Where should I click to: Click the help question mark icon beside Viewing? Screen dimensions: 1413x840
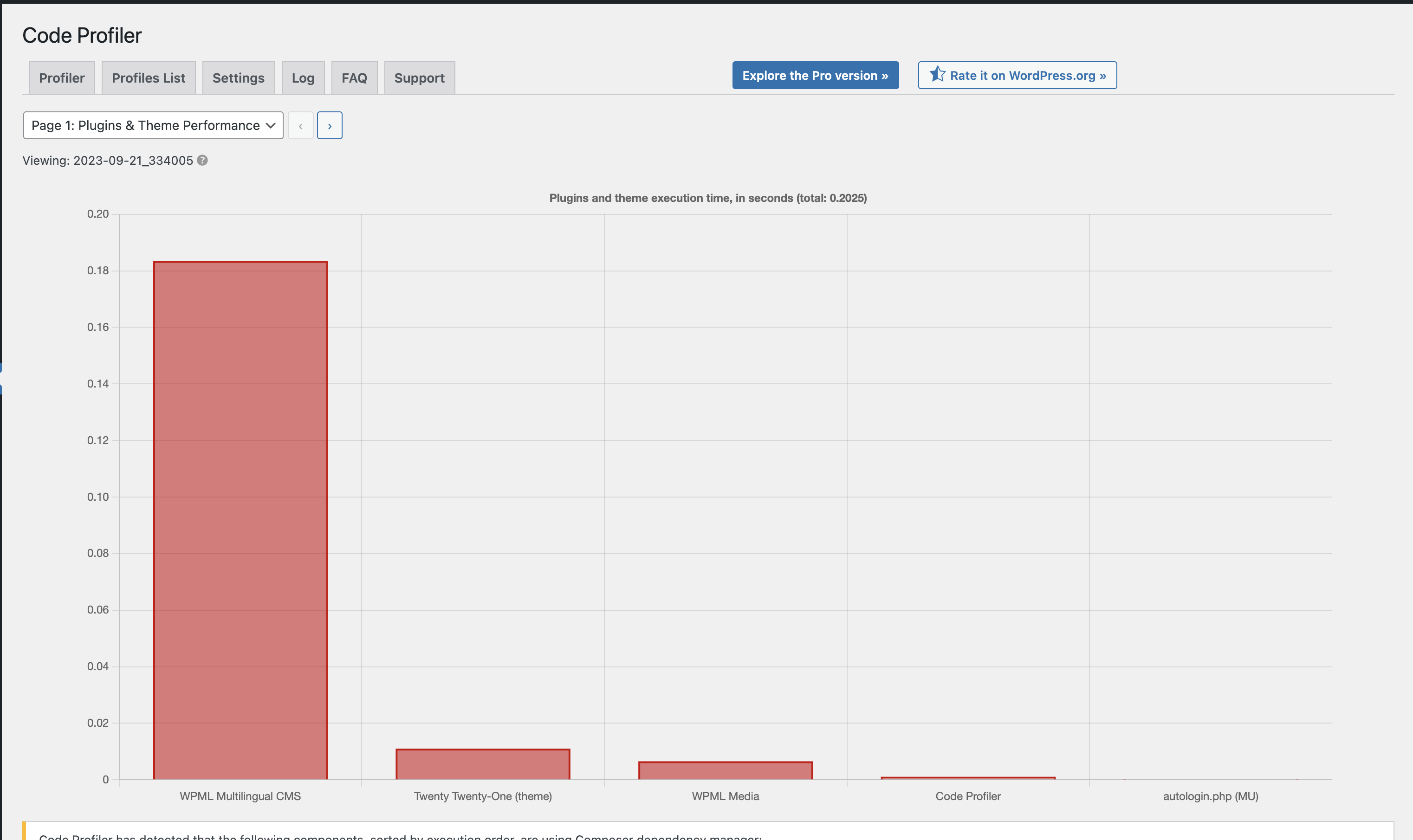202,160
